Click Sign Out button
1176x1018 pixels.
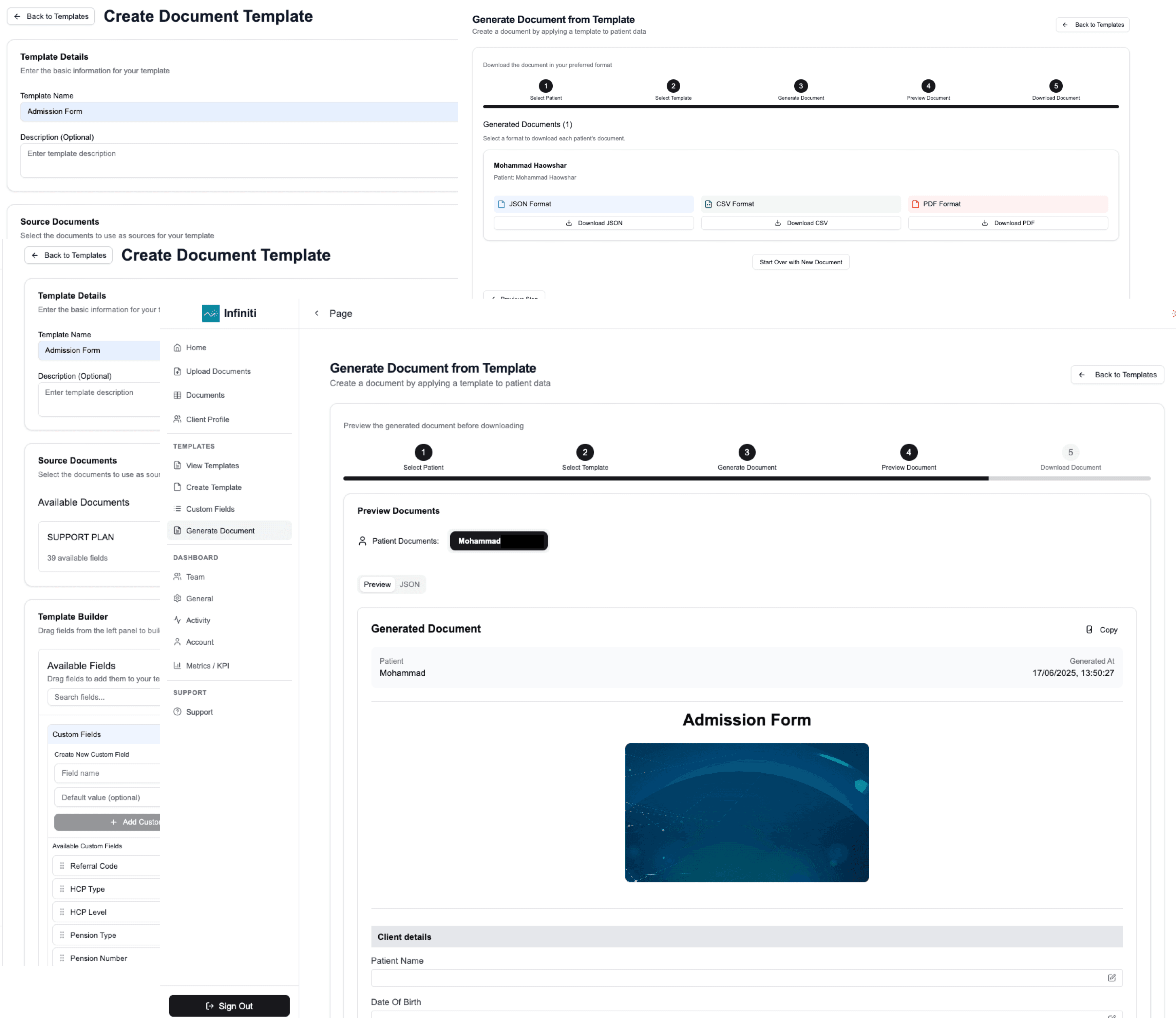(229, 1005)
